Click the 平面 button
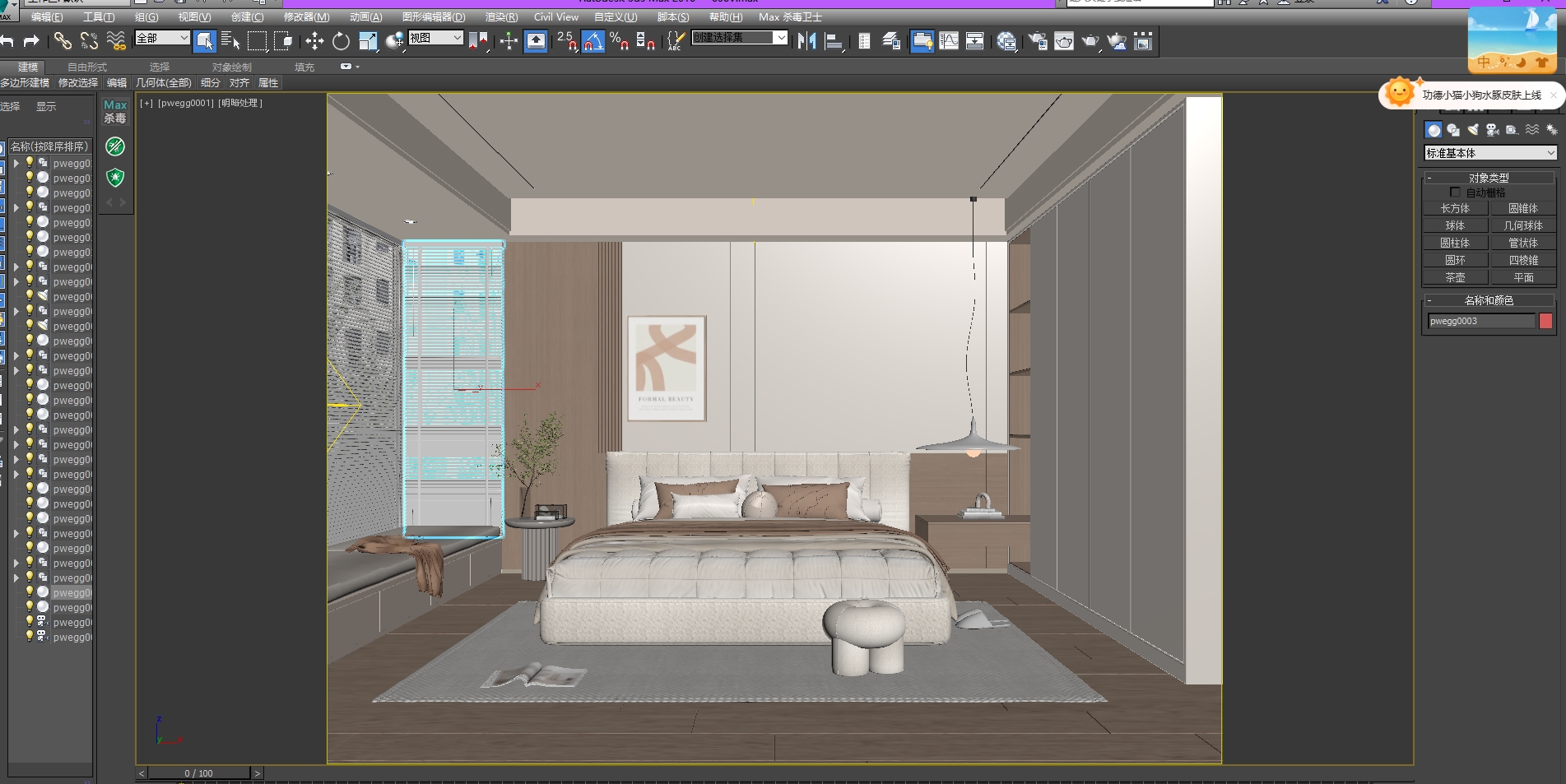This screenshot has width=1566, height=784. (x=1523, y=277)
